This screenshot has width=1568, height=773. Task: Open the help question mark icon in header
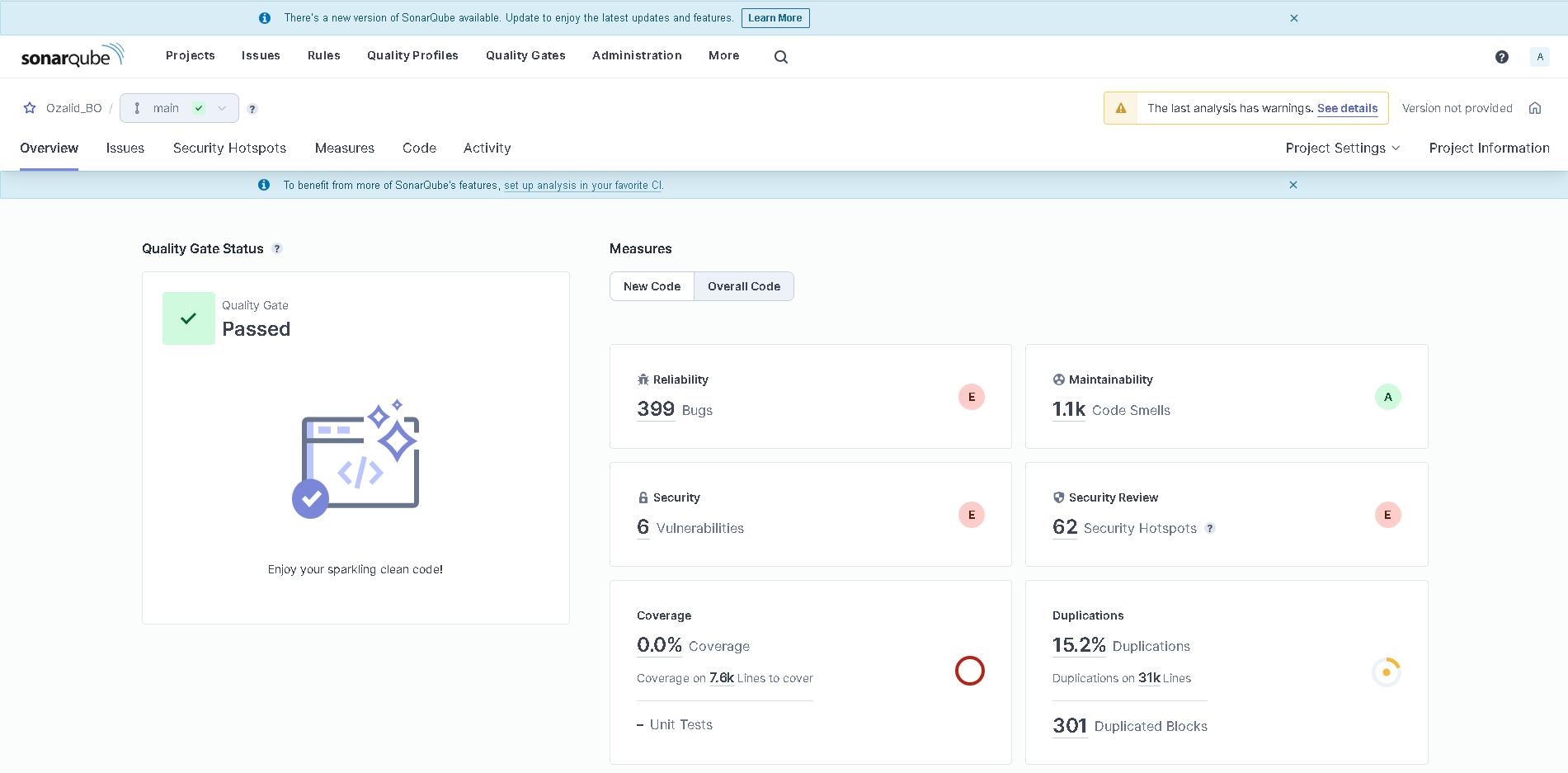[x=1501, y=57]
